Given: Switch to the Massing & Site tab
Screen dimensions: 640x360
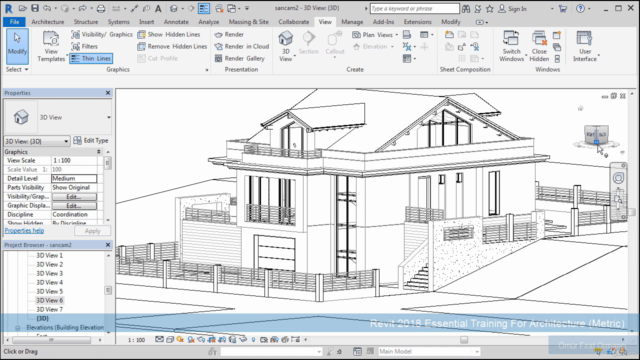Looking at the screenshot, I should [249, 22].
